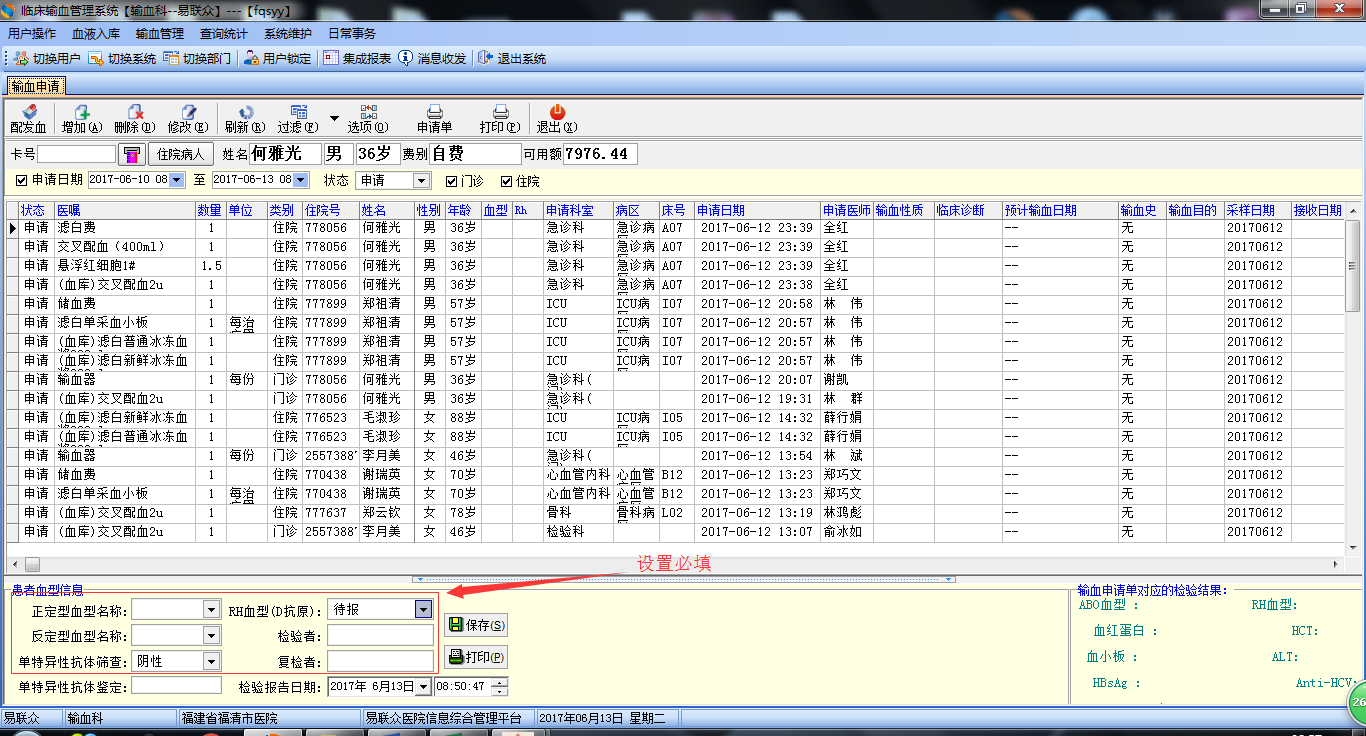This screenshot has width=1366, height=736.
Task: Click the 俞冰如 doctor cell
Action: pyautogui.click(x=846, y=532)
